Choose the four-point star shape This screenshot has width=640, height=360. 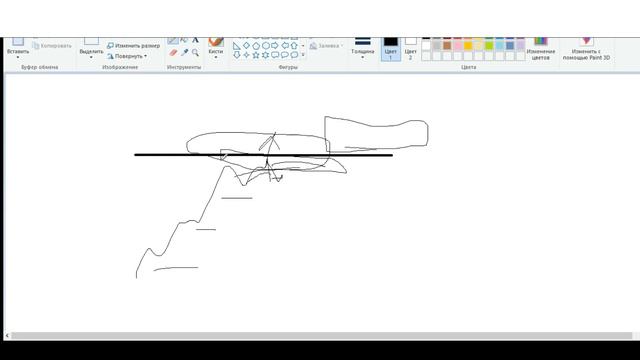247,55
